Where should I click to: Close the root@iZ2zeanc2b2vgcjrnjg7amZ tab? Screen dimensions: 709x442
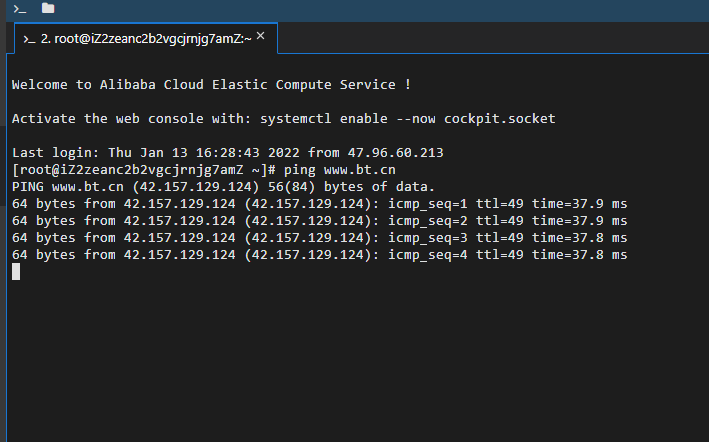pyautogui.click(x=260, y=36)
